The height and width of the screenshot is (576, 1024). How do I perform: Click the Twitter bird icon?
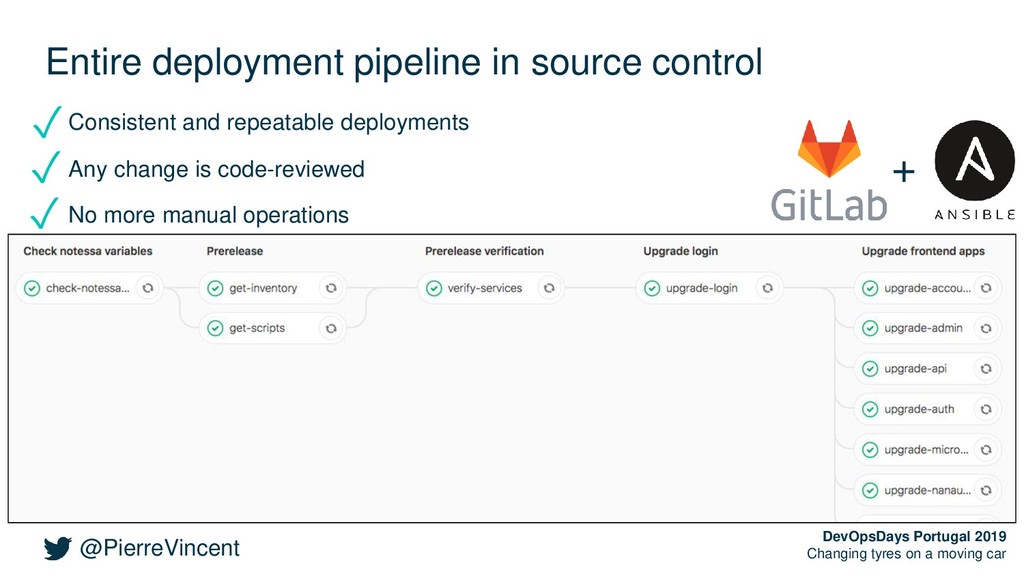[57, 549]
